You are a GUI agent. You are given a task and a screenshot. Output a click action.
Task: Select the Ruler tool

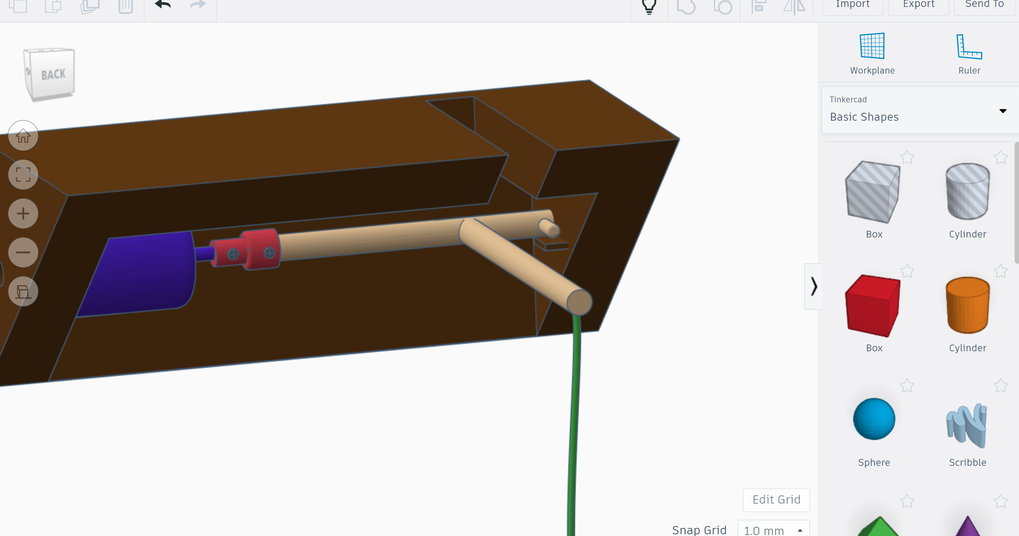pos(969,53)
